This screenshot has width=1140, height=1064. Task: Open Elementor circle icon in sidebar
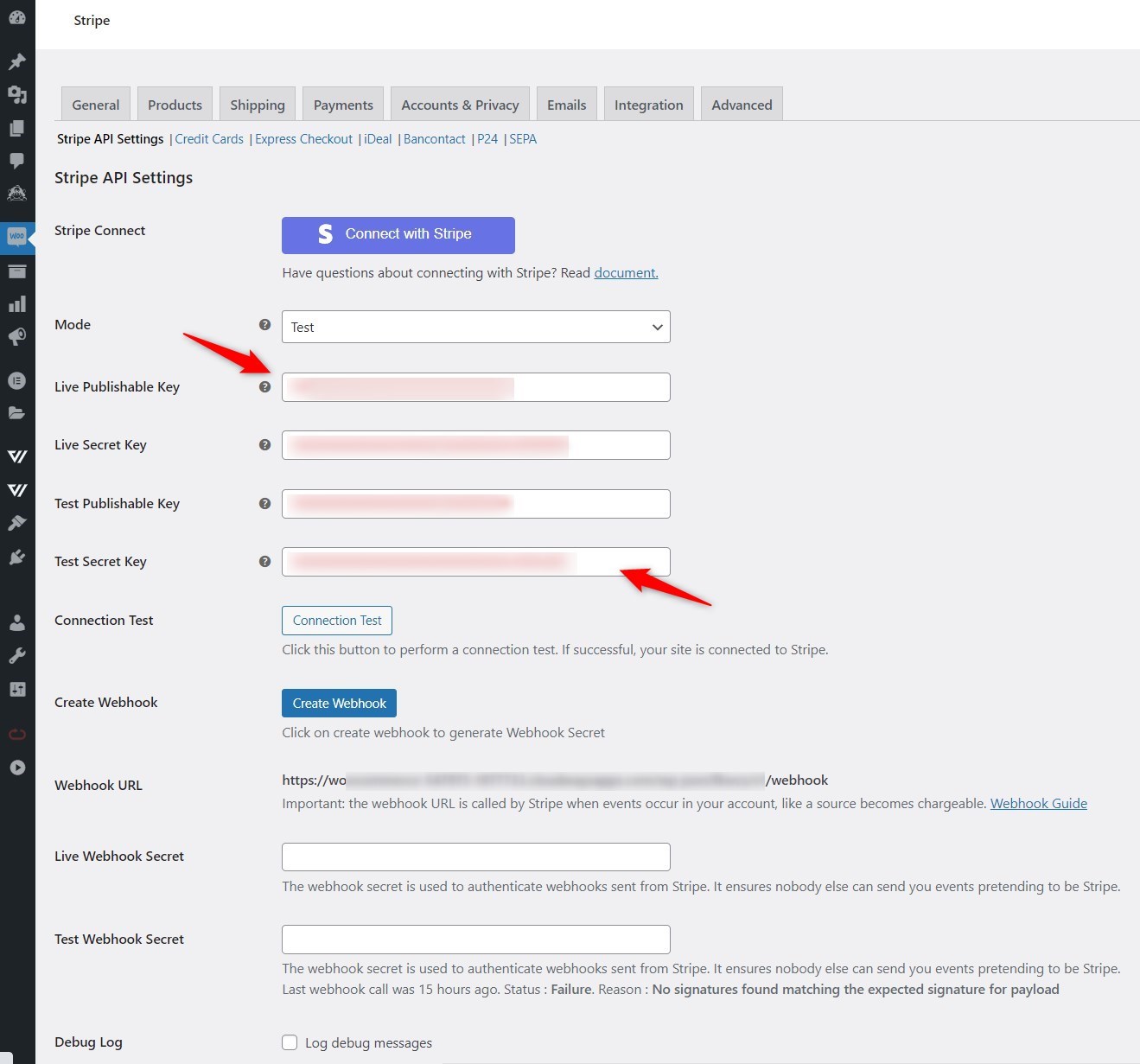coord(17,380)
